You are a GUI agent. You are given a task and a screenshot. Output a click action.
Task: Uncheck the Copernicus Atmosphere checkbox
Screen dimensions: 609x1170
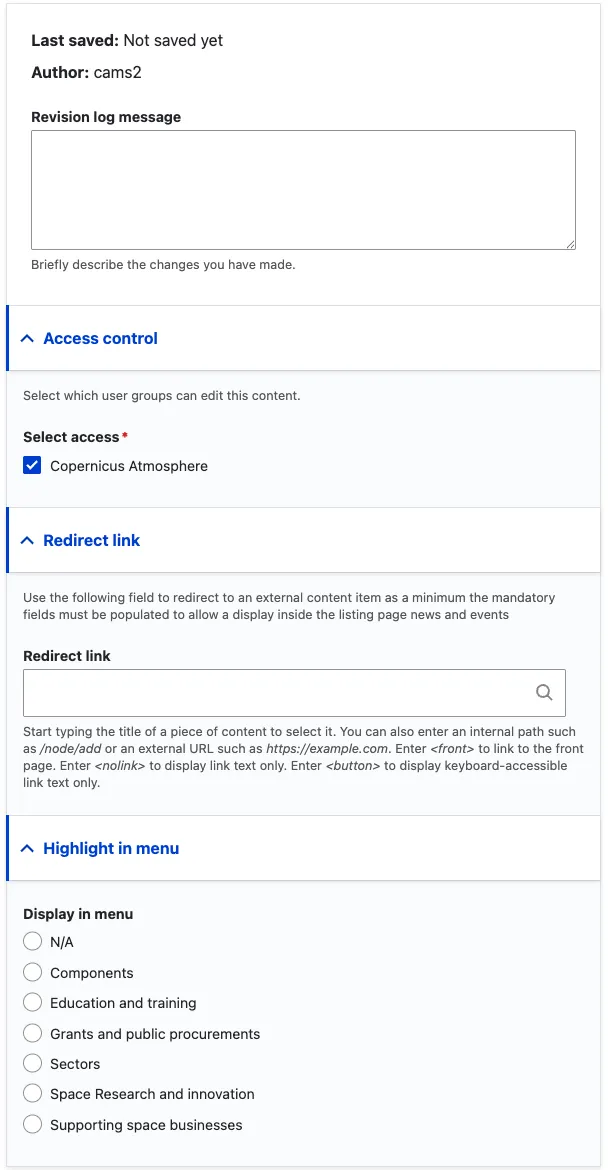pos(32,466)
